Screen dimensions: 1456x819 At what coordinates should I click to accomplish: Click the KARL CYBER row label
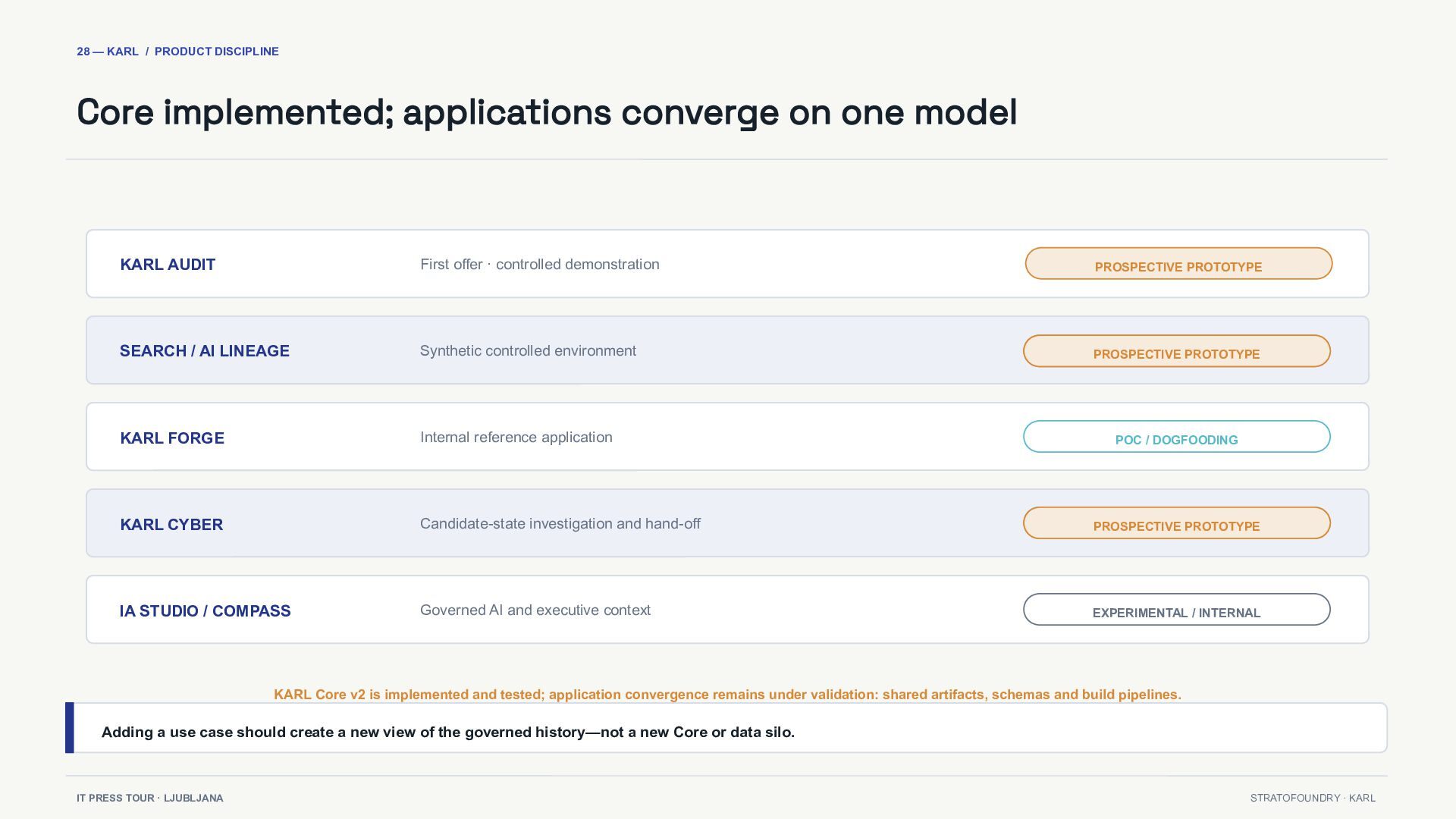171,525
